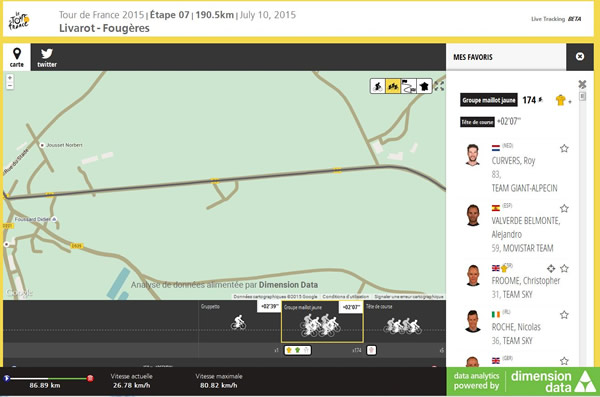Select stage route view map icon
Screen dimensions: 600x397
coord(408,86)
